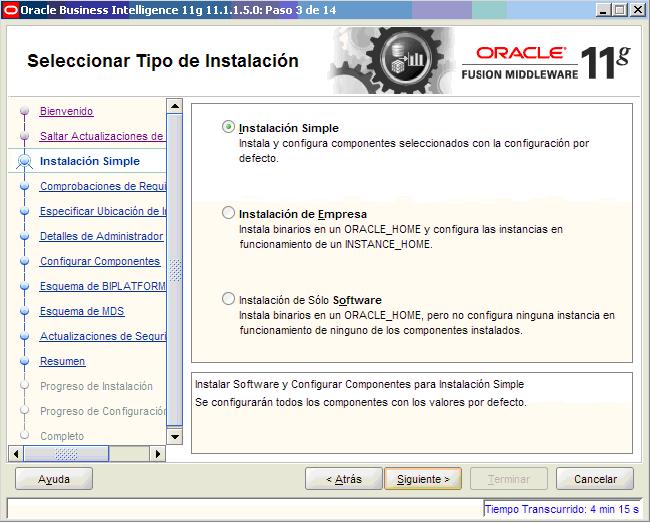Open Ayuda help
The image size is (650, 523).
tap(54, 479)
